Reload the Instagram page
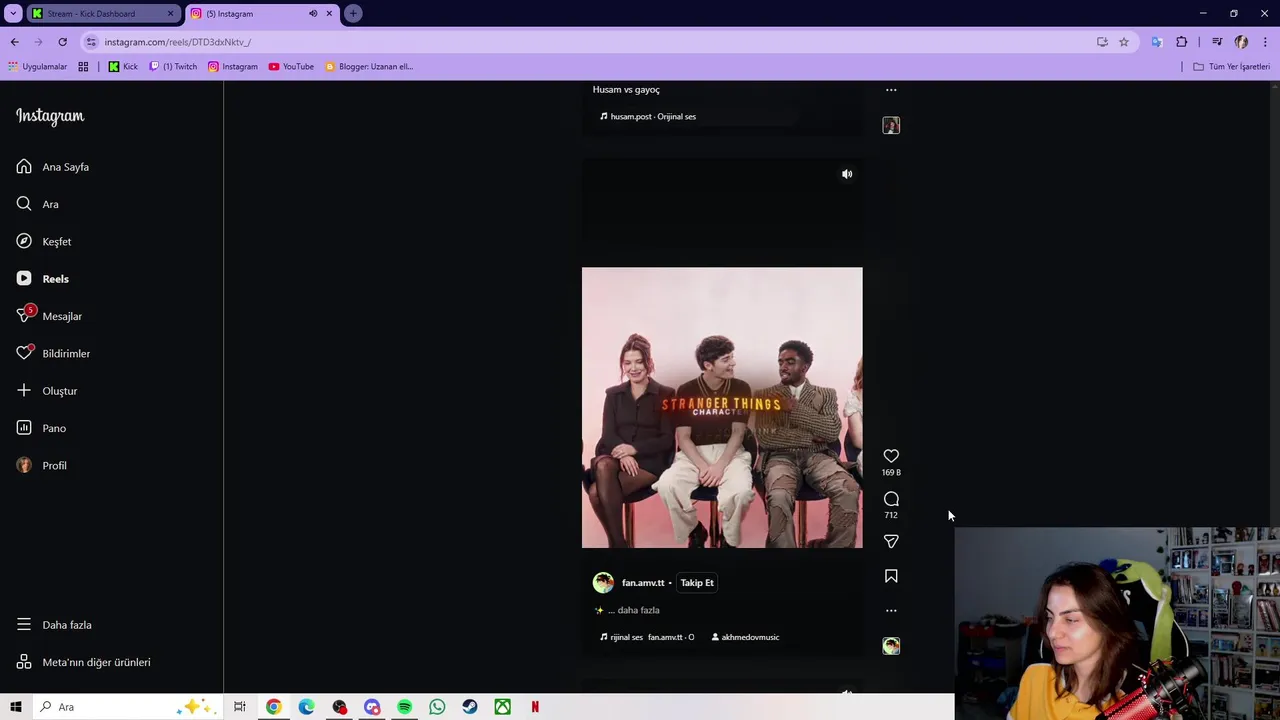The height and width of the screenshot is (720, 1280). pos(62,42)
